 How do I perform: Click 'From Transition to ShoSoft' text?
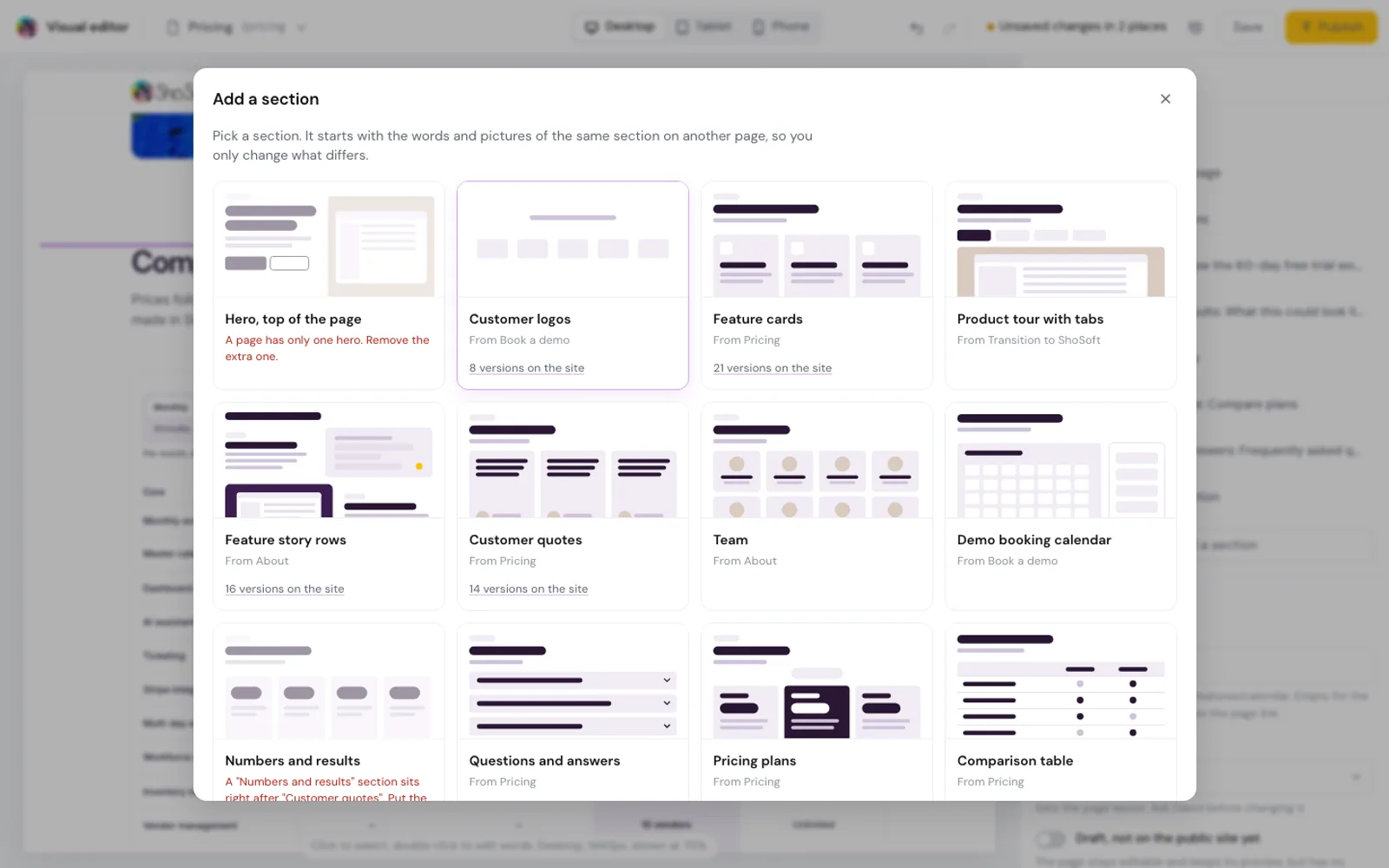1029,340
